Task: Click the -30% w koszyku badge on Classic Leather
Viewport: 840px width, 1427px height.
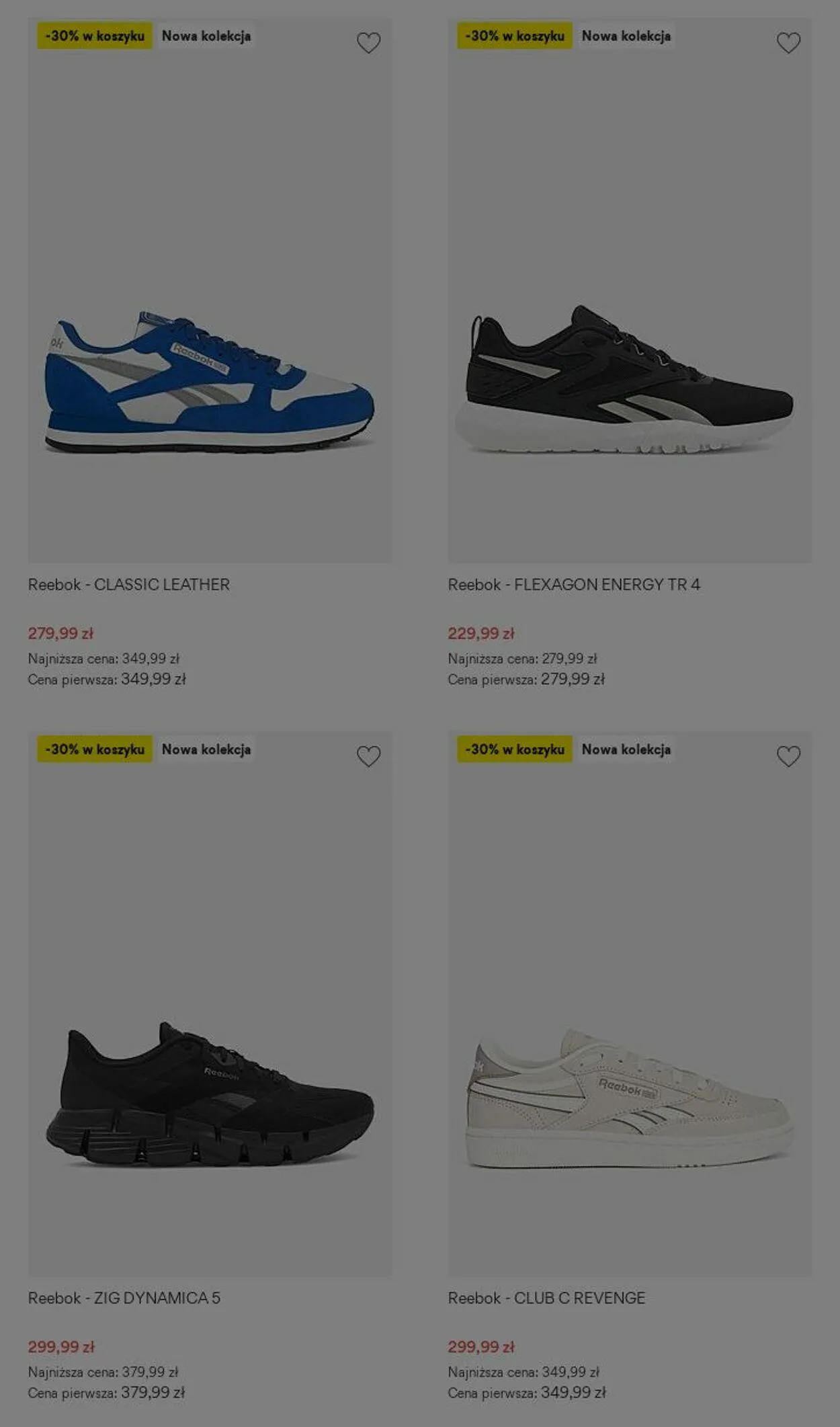Action: click(95, 36)
